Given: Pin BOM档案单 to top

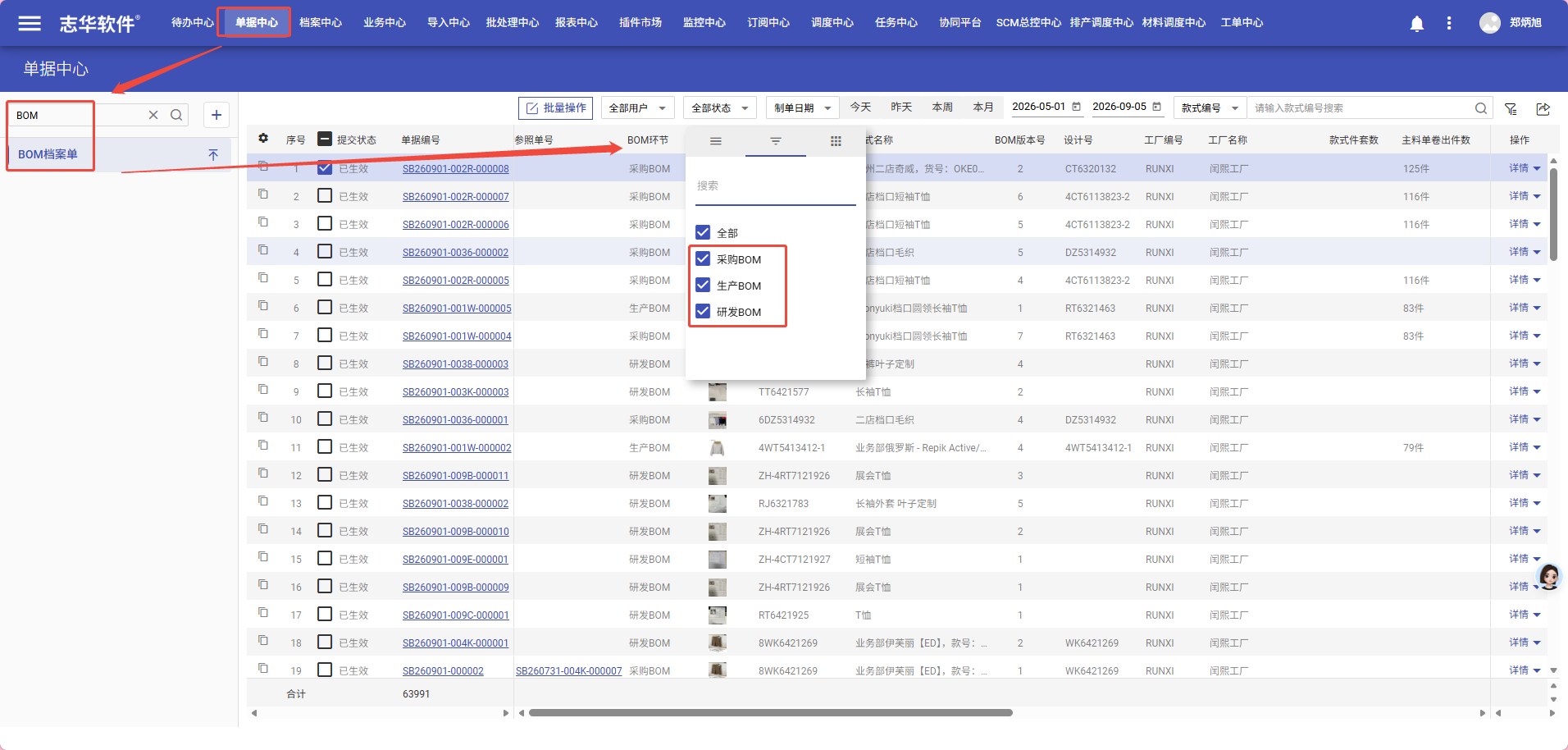Looking at the screenshot, I should click(x=213, y=154).
